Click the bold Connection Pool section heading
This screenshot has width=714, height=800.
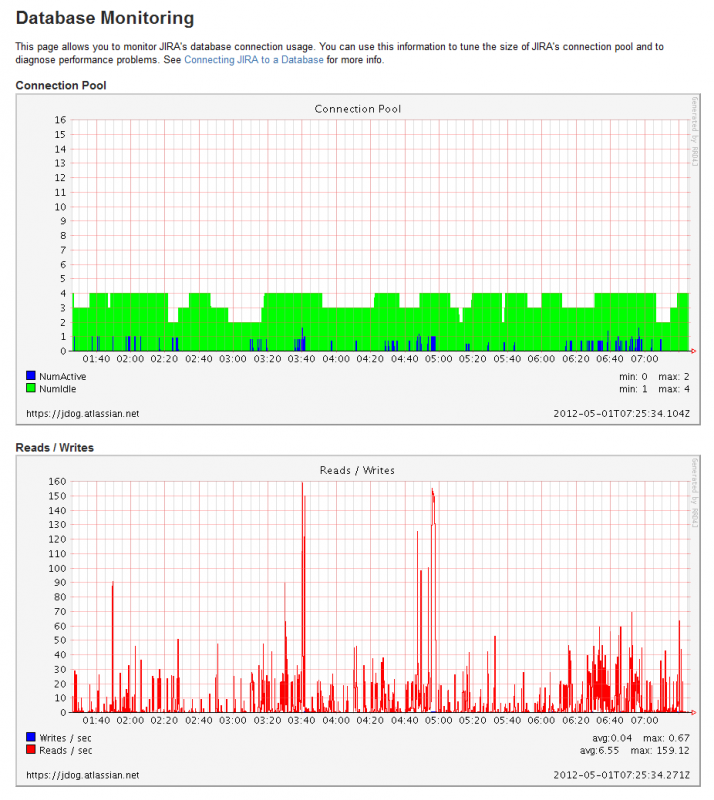click(x=61, y=85)
